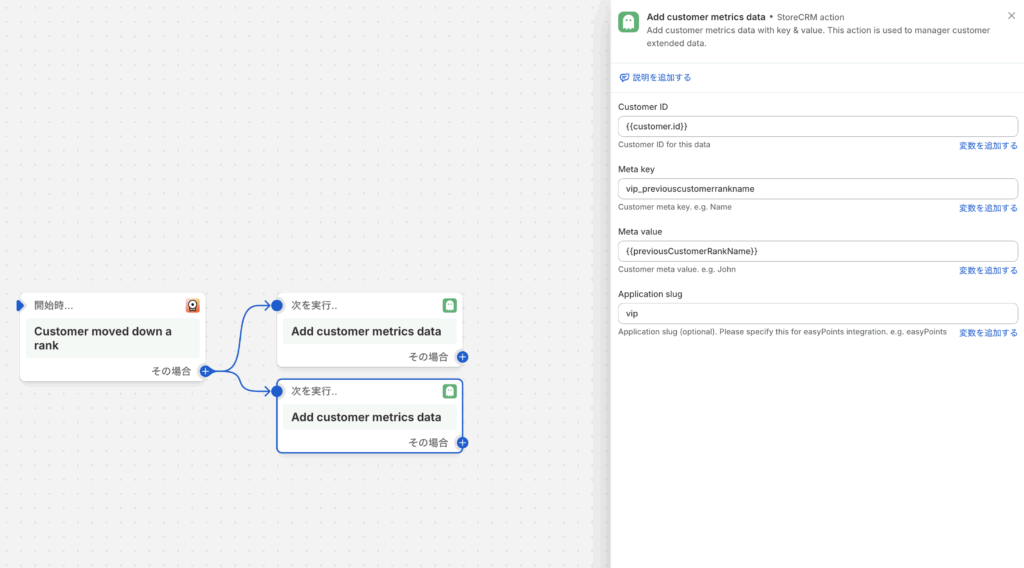Click the green StoreCRM icon on upper action node

(449, 306)
